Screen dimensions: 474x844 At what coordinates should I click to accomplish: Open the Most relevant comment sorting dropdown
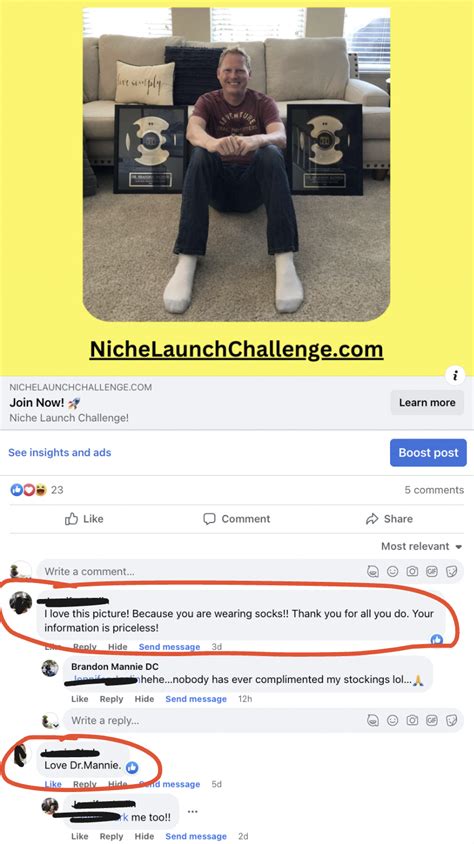point(422,546)
